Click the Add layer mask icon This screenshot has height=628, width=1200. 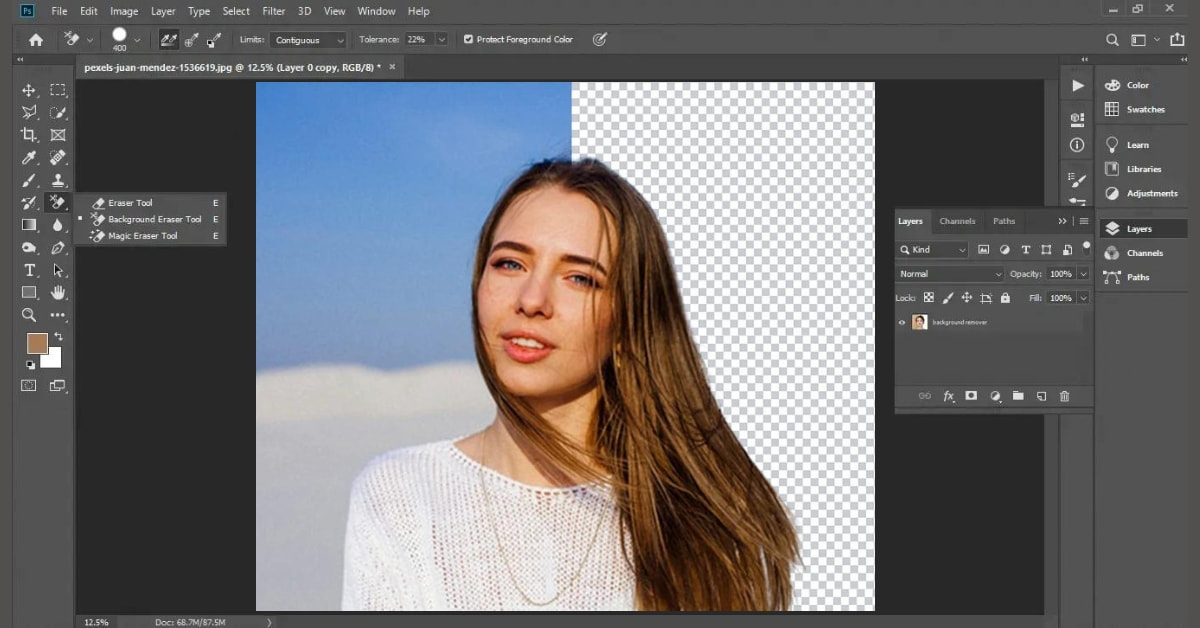tap(971, 396)
